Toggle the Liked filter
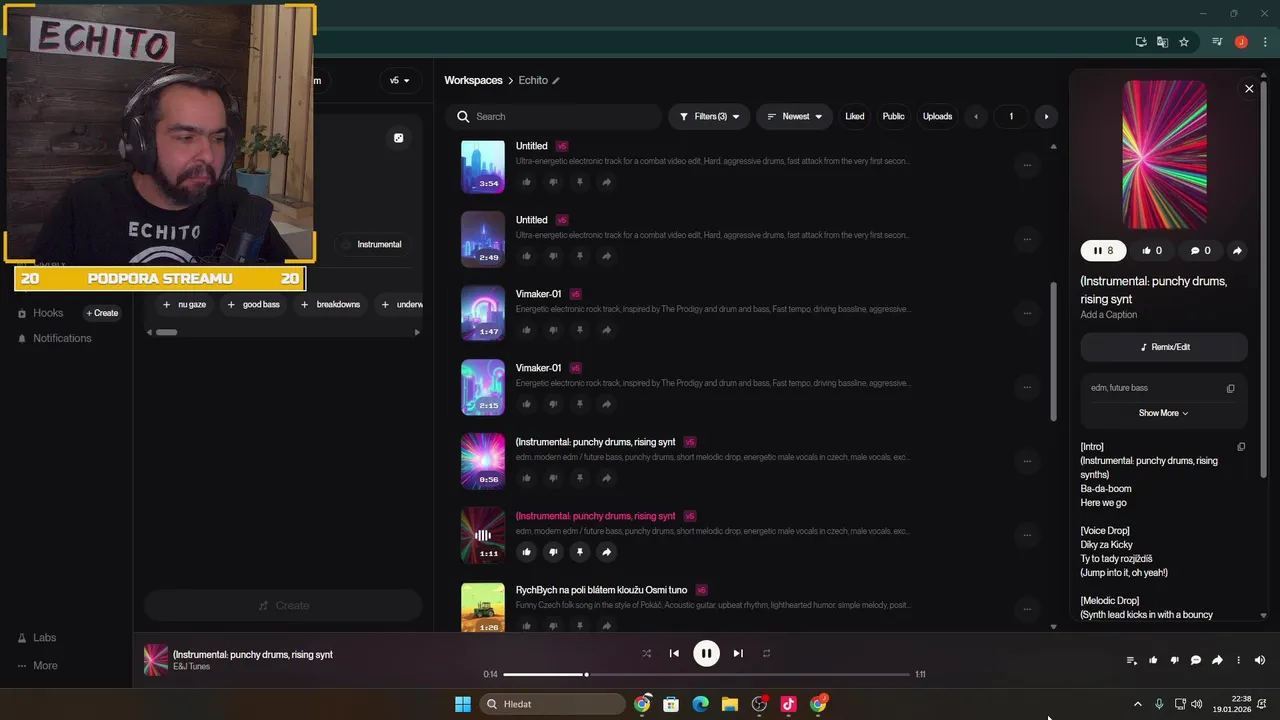The width and height of the screenshot is (1280, 720). tap(855, 116)
